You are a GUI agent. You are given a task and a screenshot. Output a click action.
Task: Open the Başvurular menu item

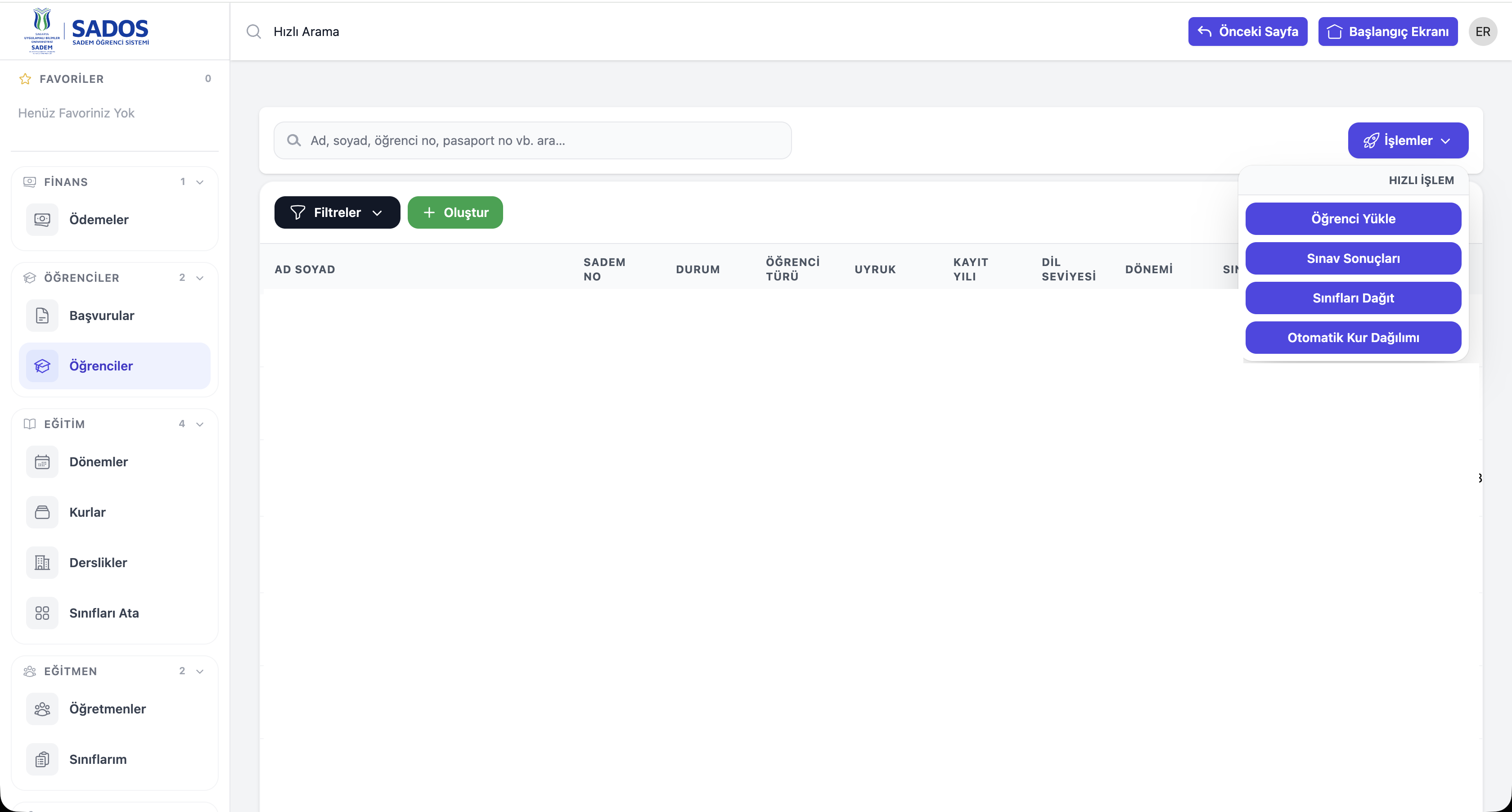[114, 315]
